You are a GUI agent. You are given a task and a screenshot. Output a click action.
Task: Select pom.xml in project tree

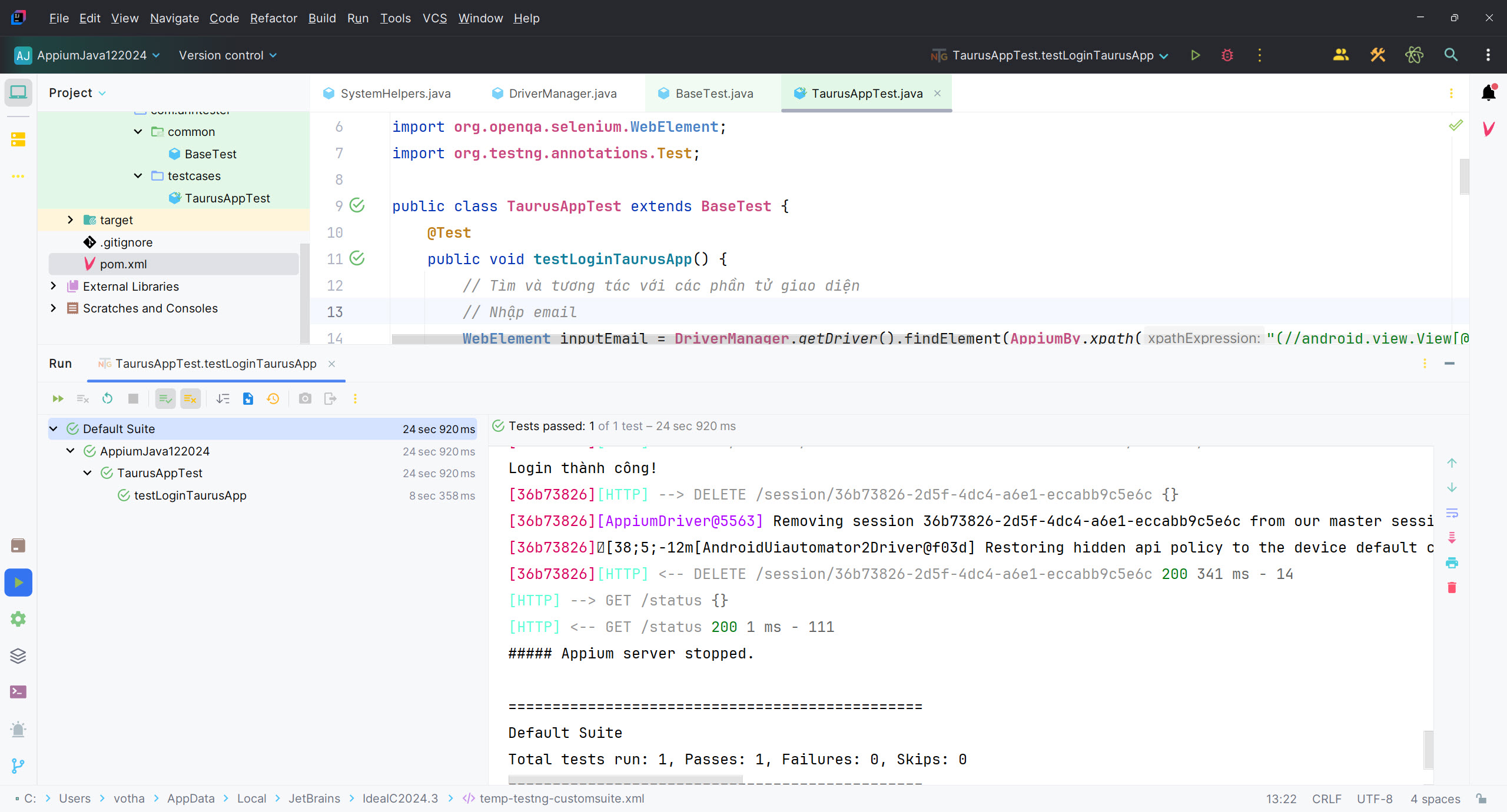(174, 264)
